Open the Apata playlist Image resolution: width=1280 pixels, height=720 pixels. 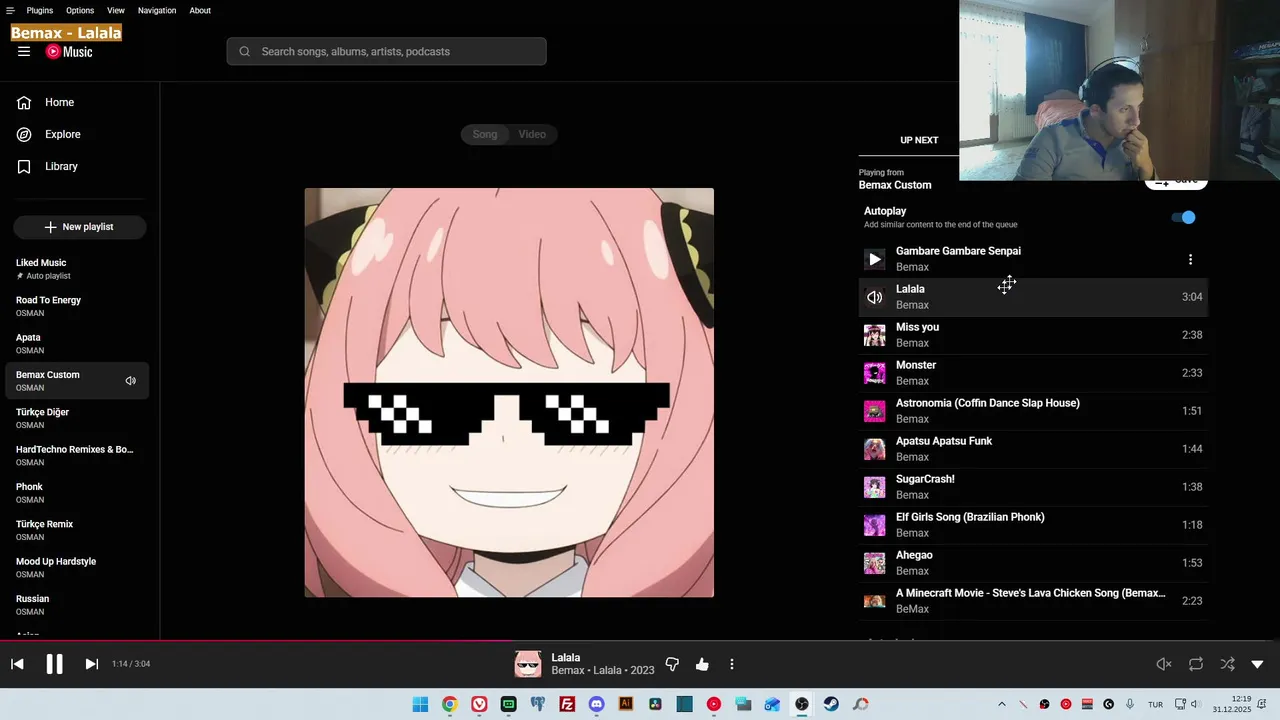tap(77, 343)
